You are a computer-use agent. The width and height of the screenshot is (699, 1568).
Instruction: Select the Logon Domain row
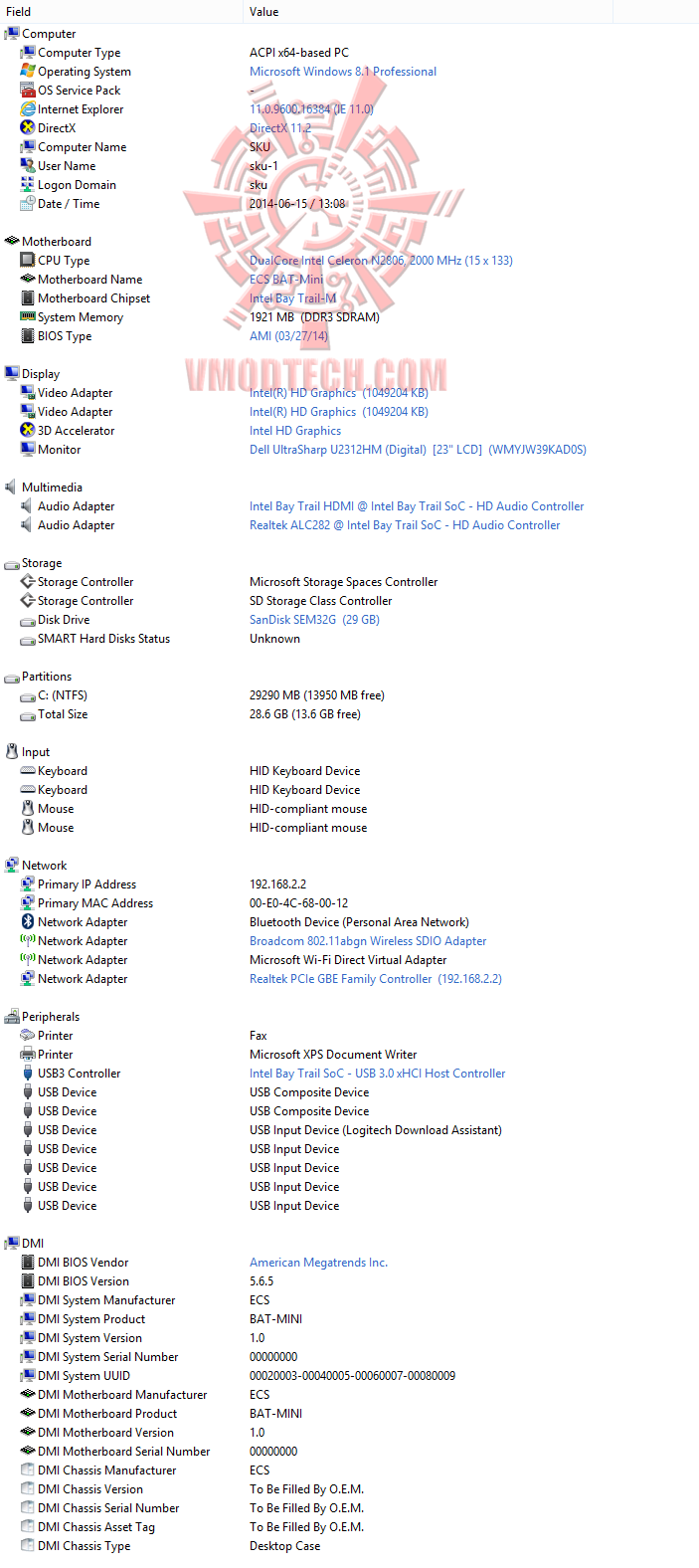coord(349,185)
